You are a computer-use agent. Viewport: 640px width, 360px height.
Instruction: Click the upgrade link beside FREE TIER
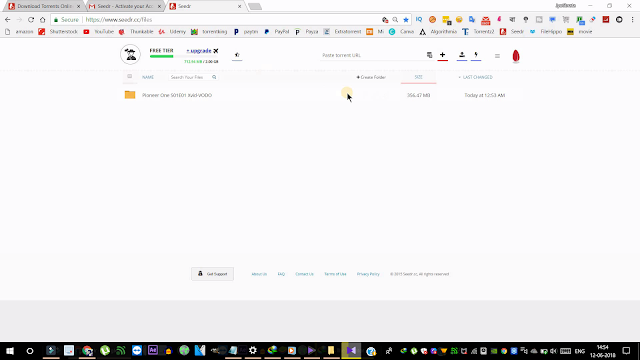tap(199, 51)
